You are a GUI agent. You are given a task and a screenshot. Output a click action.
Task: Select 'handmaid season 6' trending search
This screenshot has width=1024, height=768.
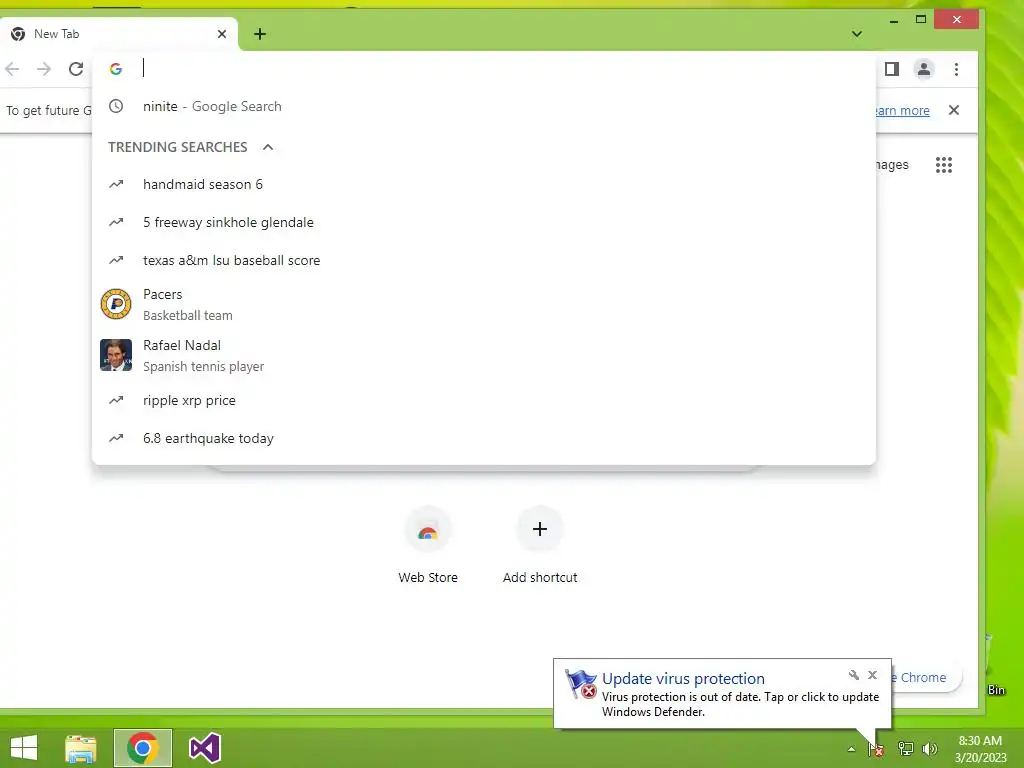484,184
